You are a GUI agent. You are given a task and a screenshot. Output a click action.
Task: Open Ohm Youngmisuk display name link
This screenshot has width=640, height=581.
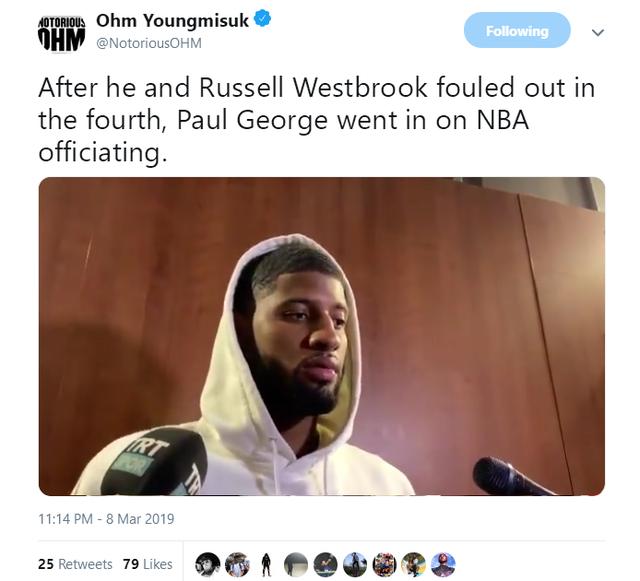[172, 20]
